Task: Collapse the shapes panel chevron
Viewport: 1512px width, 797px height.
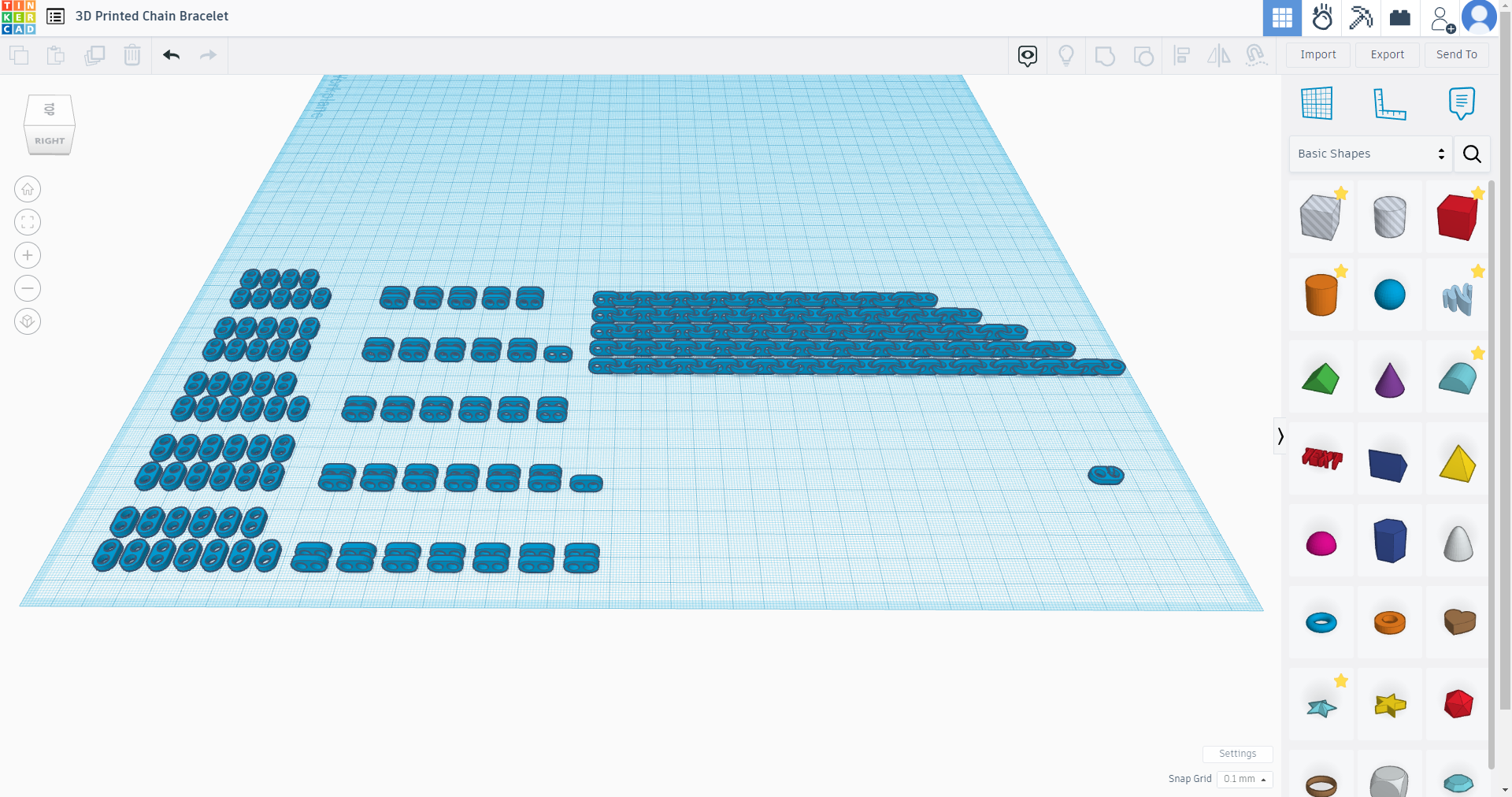Action: (x=1280, y=436)
